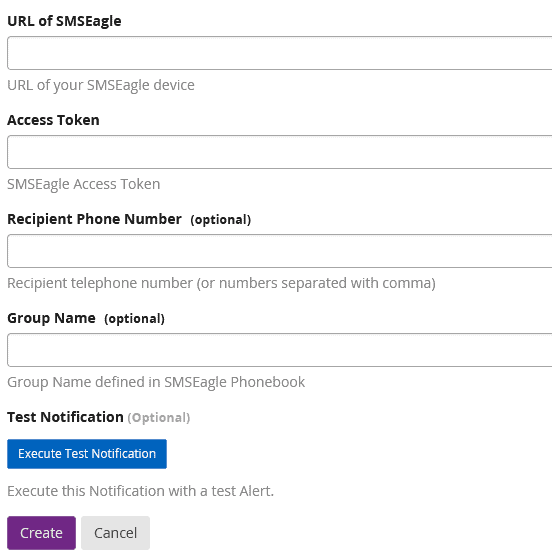
Task: Click the URL of SMSEagle input field
Action: (x=280, y=53)
